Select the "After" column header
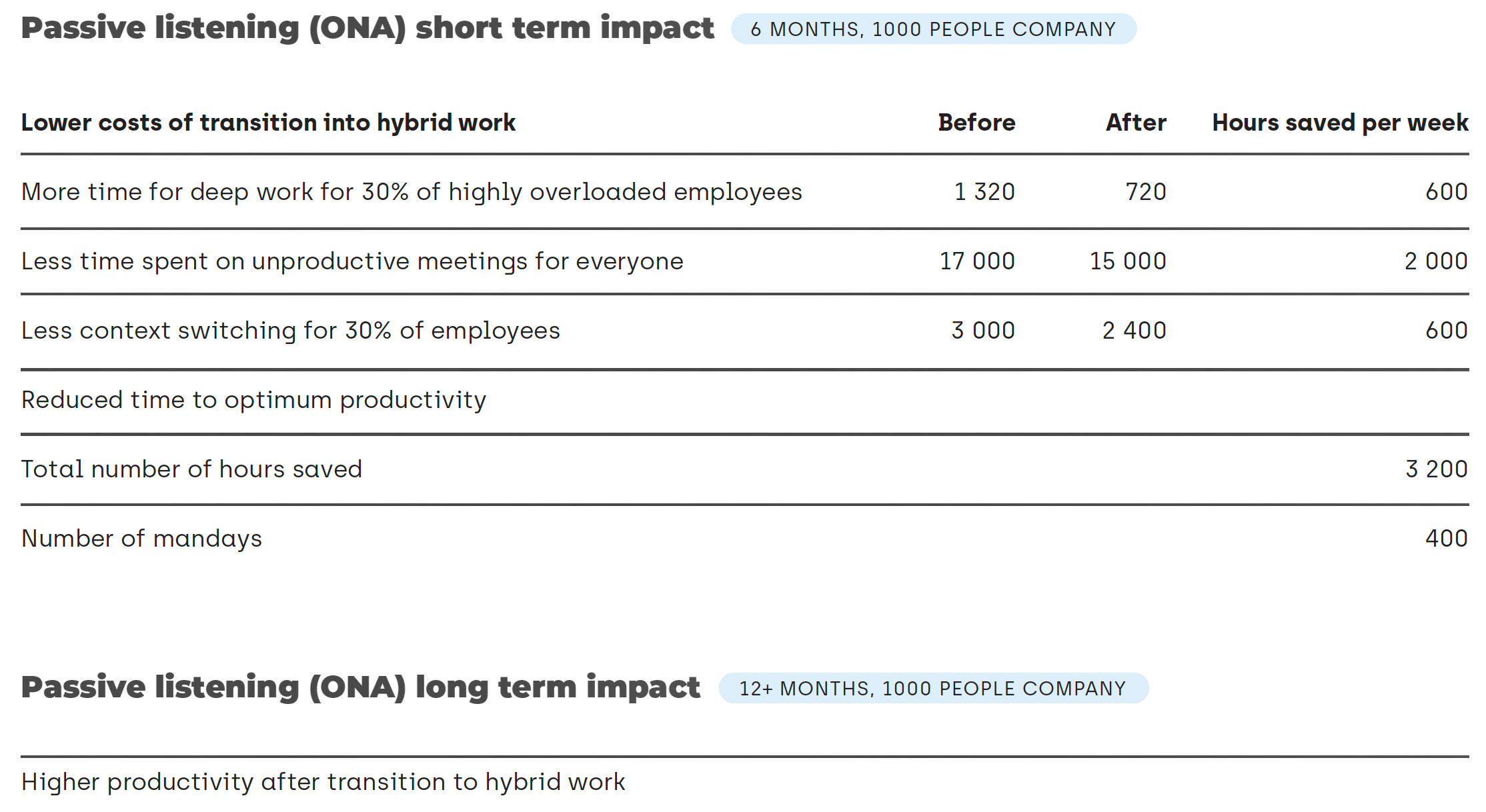This screenshot has height=812, width=1486. coord(1136,123)
